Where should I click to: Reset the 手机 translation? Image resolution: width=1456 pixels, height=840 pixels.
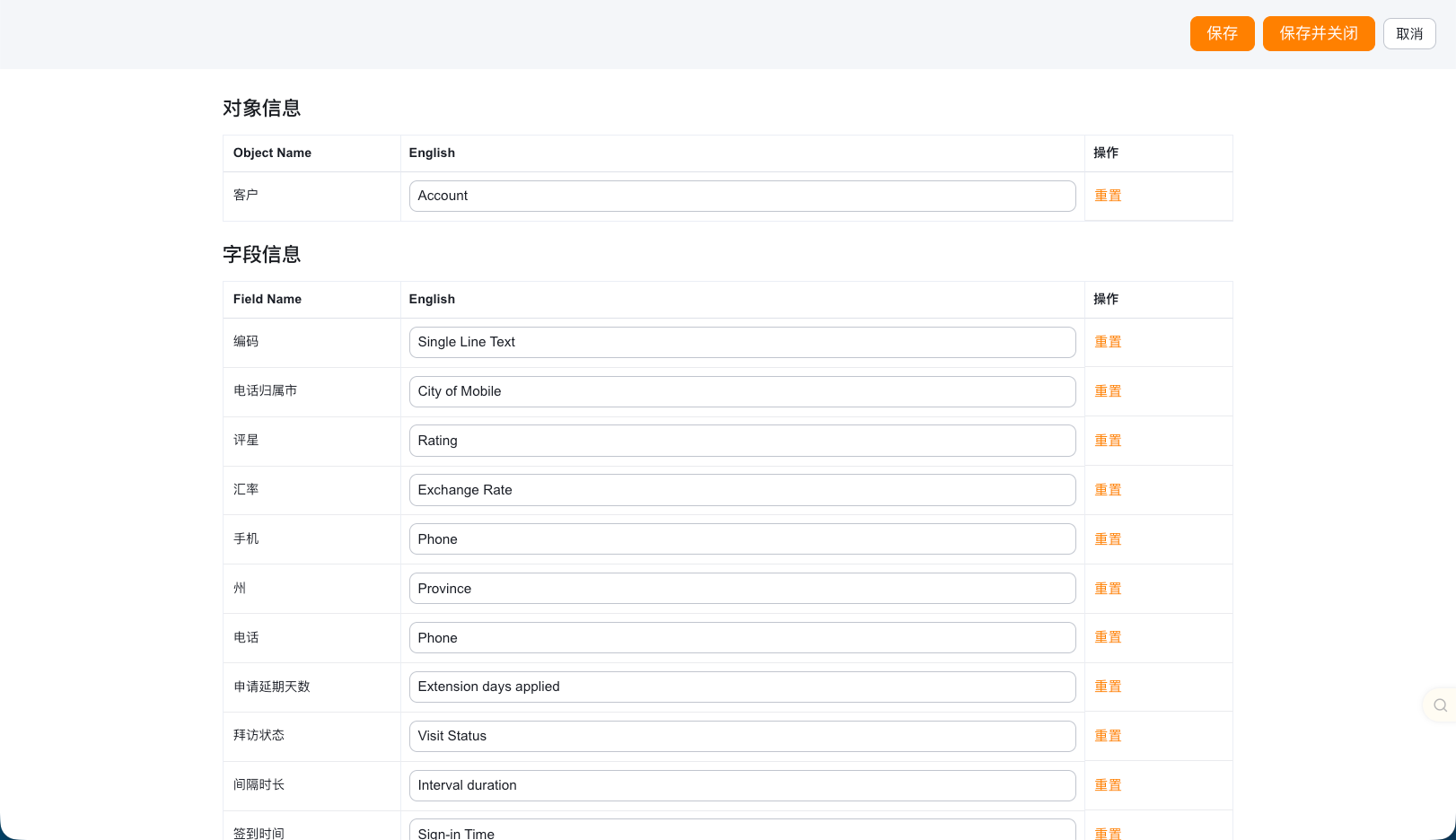[1108, 539]
